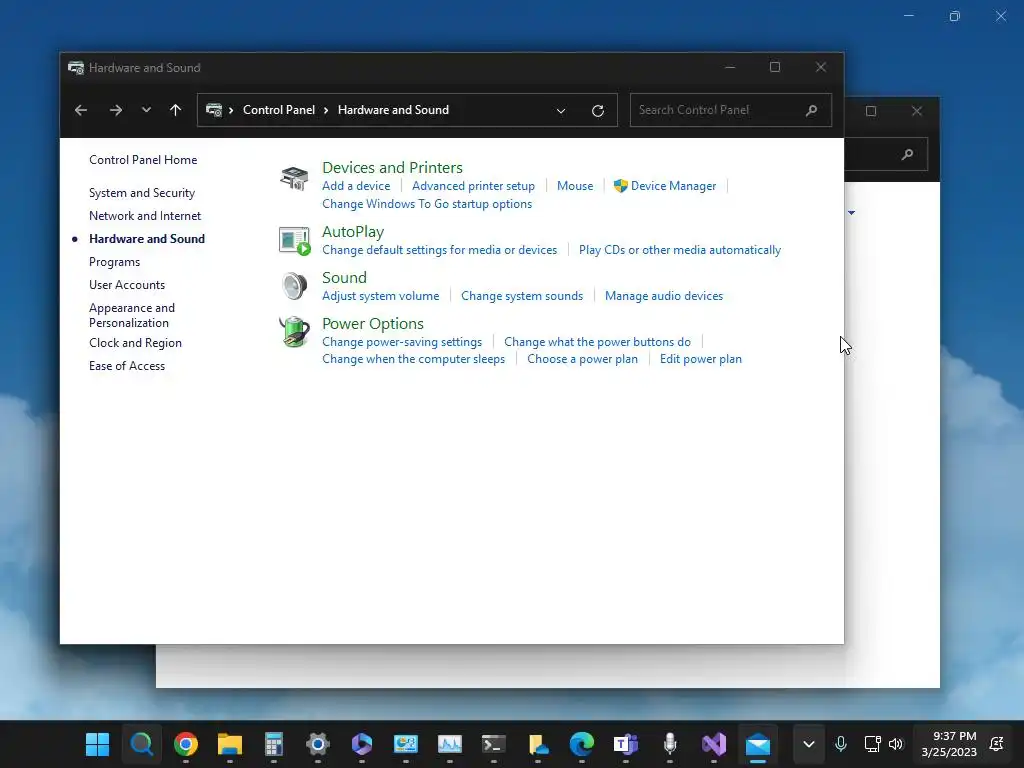Open Mouse settings link

pyautogui.click(x=575, y=186)
